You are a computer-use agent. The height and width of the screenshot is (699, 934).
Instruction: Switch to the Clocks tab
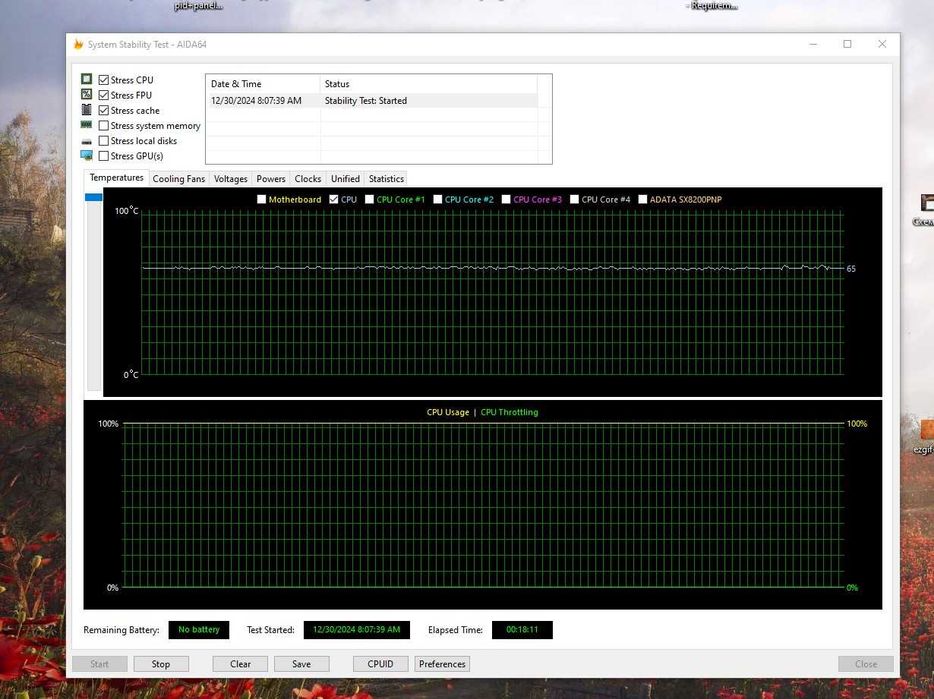(308, 179)
